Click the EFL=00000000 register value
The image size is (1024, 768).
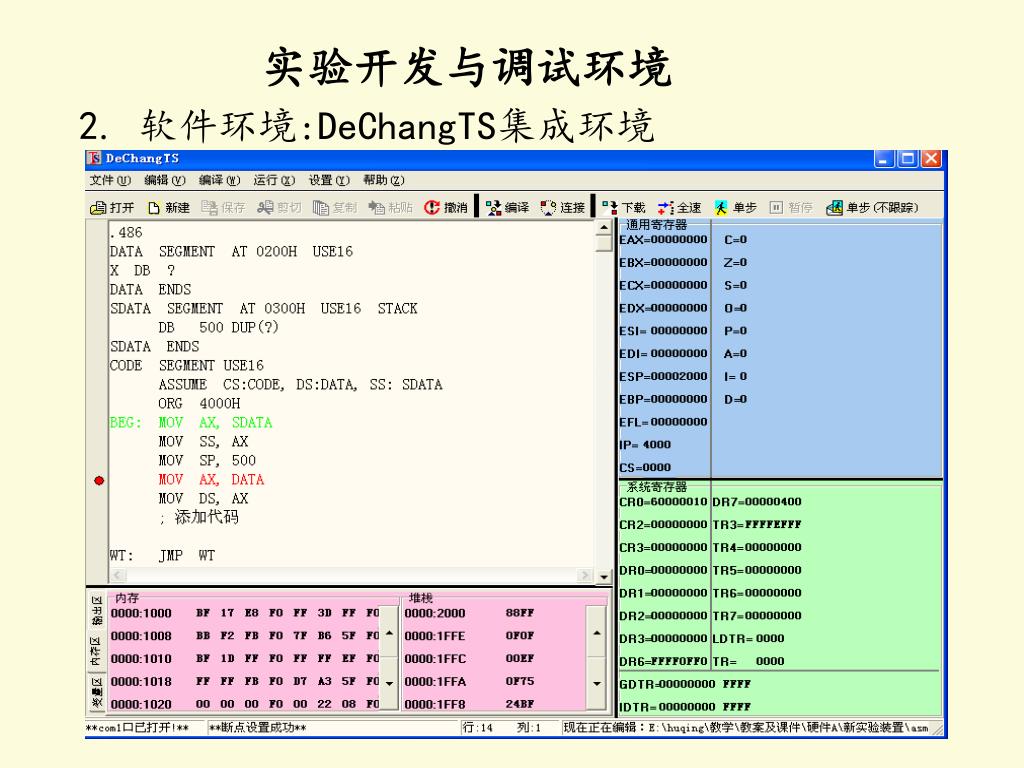[664, 422]
